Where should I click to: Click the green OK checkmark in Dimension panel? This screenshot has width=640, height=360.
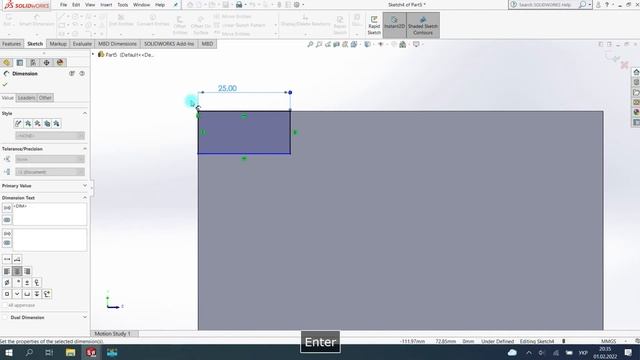[x=5, y=84]
